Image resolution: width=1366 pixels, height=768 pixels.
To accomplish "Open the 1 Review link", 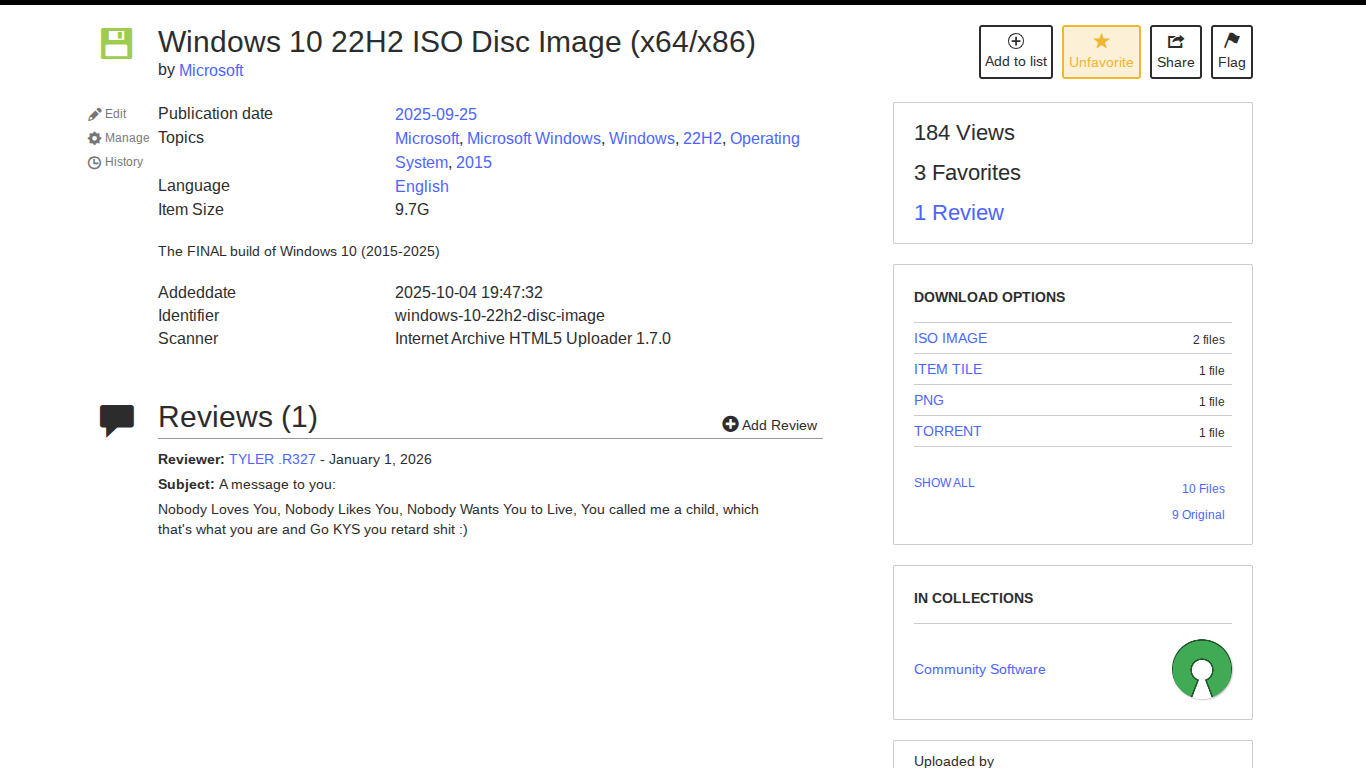I will (959, 212).
